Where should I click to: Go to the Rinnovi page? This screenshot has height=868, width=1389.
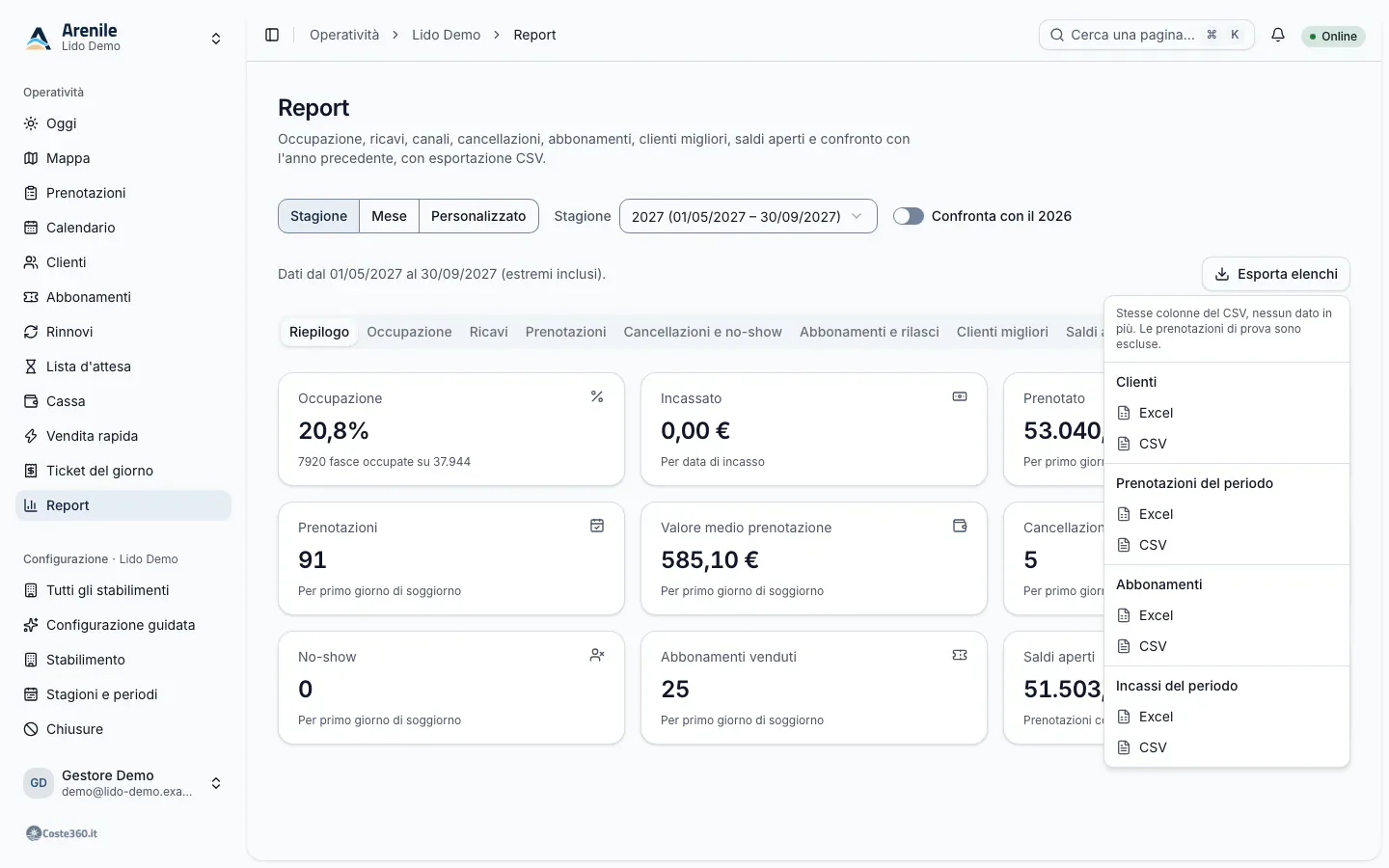tap(123, 332)
